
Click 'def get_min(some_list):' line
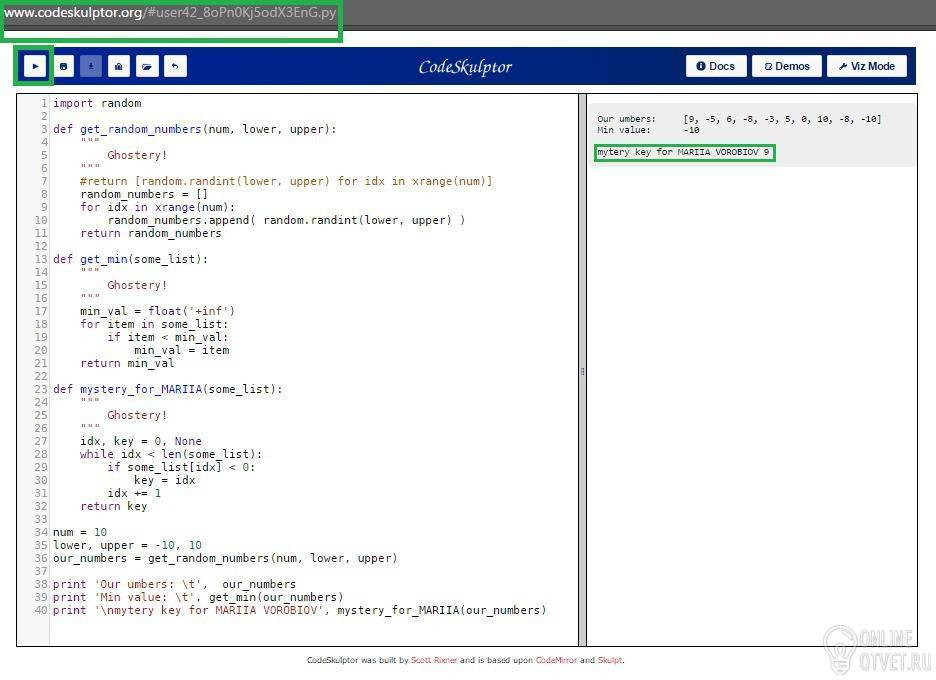(x=130, y=260)
